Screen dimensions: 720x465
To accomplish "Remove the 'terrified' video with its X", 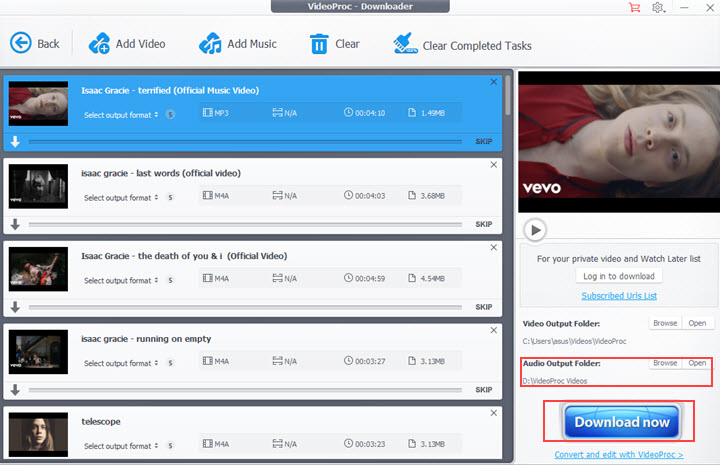I will point(494,82).
